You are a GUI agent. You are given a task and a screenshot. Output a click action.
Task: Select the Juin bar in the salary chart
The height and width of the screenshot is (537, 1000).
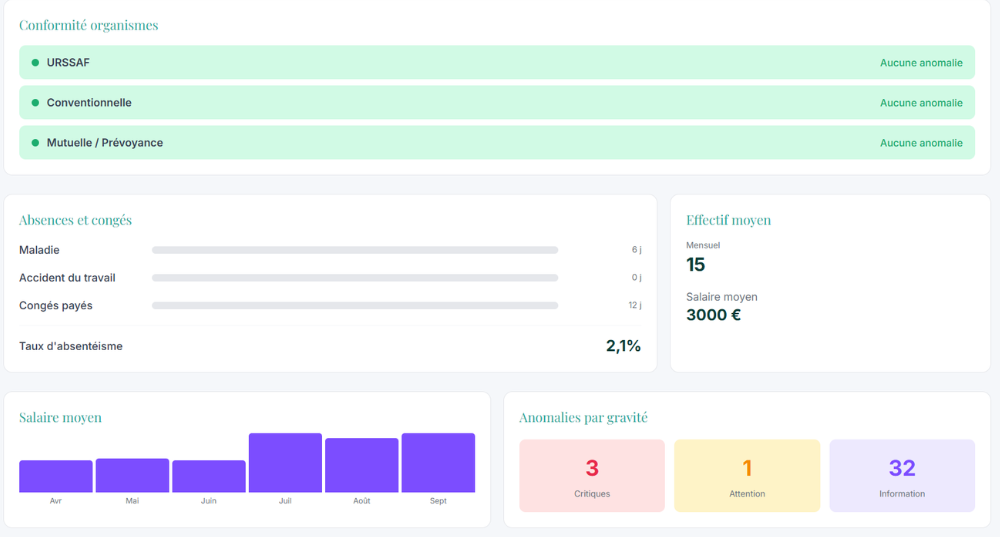click(209, 476)
